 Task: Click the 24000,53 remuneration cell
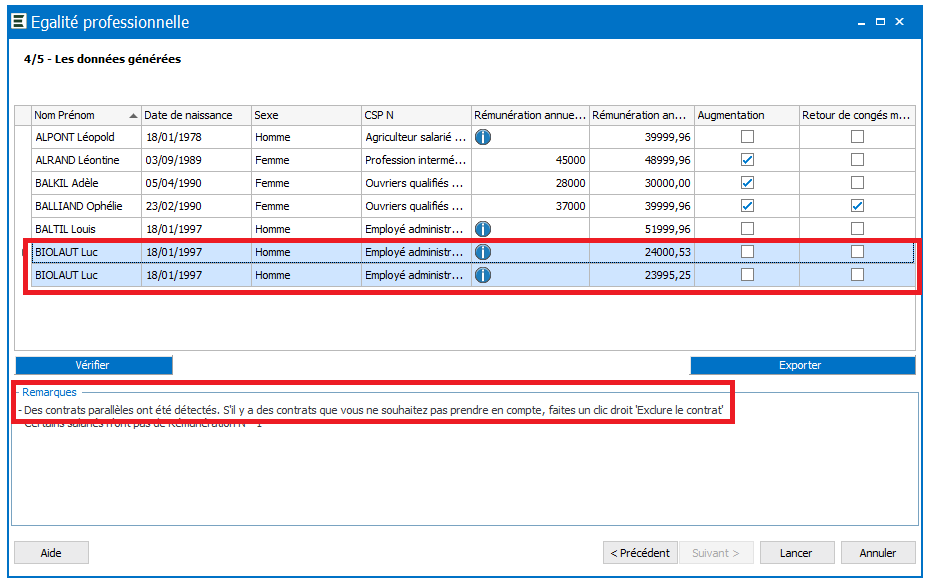pos(642,252)
